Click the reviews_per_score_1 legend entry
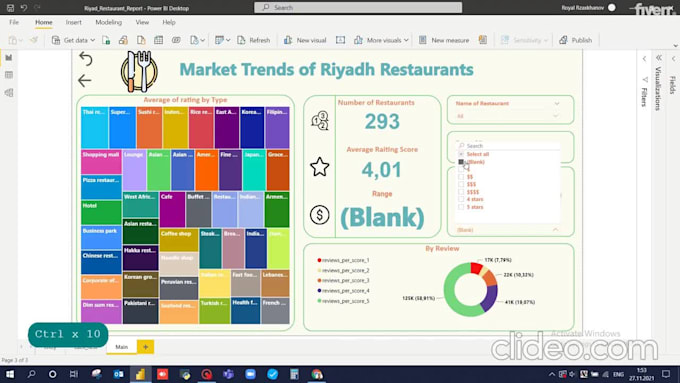The width and height of the screenshot is (680, 383). 343,260
